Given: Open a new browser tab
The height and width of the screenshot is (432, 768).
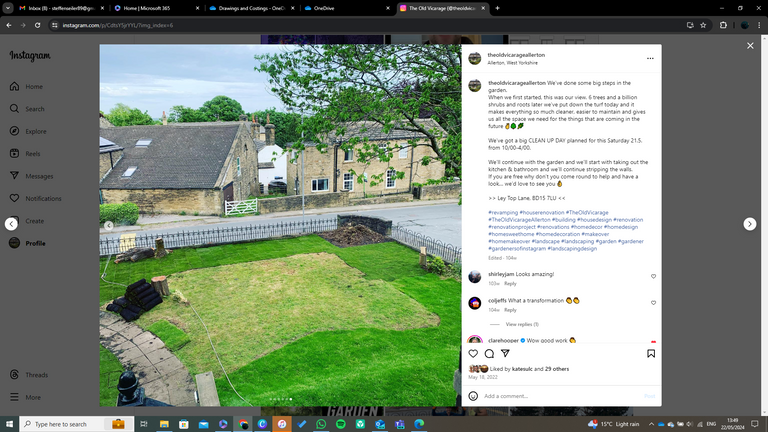Looking at the screenshot, I should 497,8.
